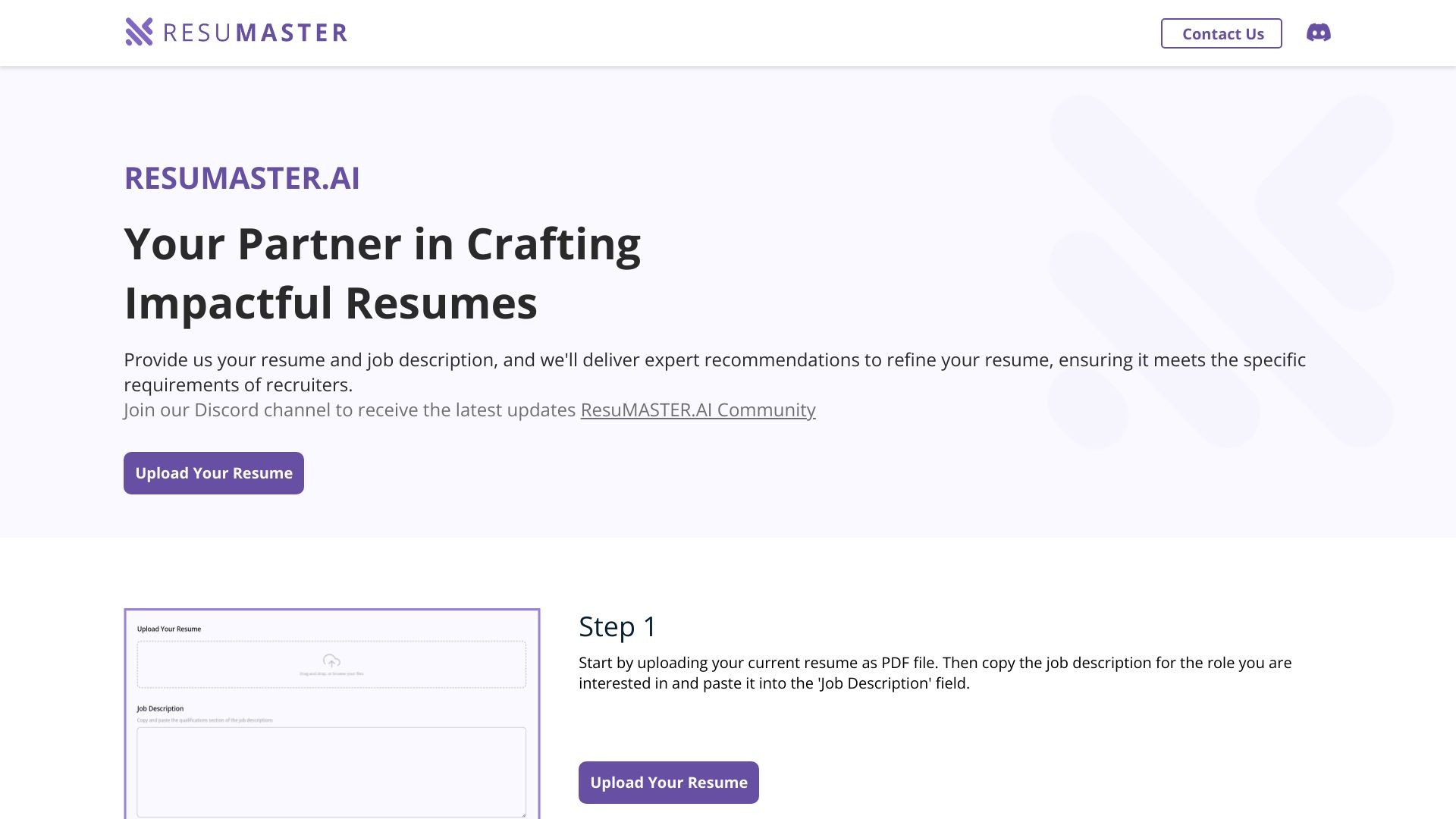This screenshot has height=819, width=1456.
Task: Open the ResuMASTER.AI Community link
Action: [697, 409]
